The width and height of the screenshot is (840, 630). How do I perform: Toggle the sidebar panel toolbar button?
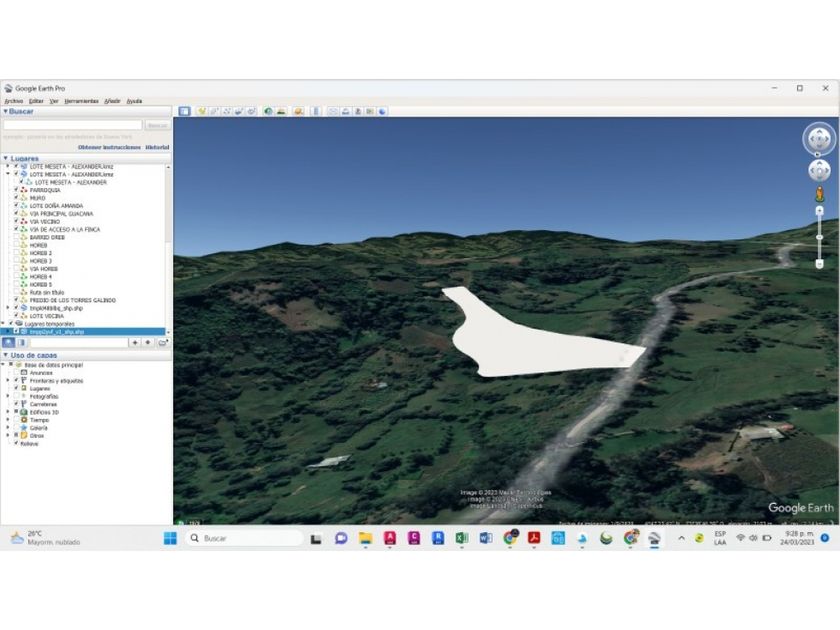(x=185, y=111)
